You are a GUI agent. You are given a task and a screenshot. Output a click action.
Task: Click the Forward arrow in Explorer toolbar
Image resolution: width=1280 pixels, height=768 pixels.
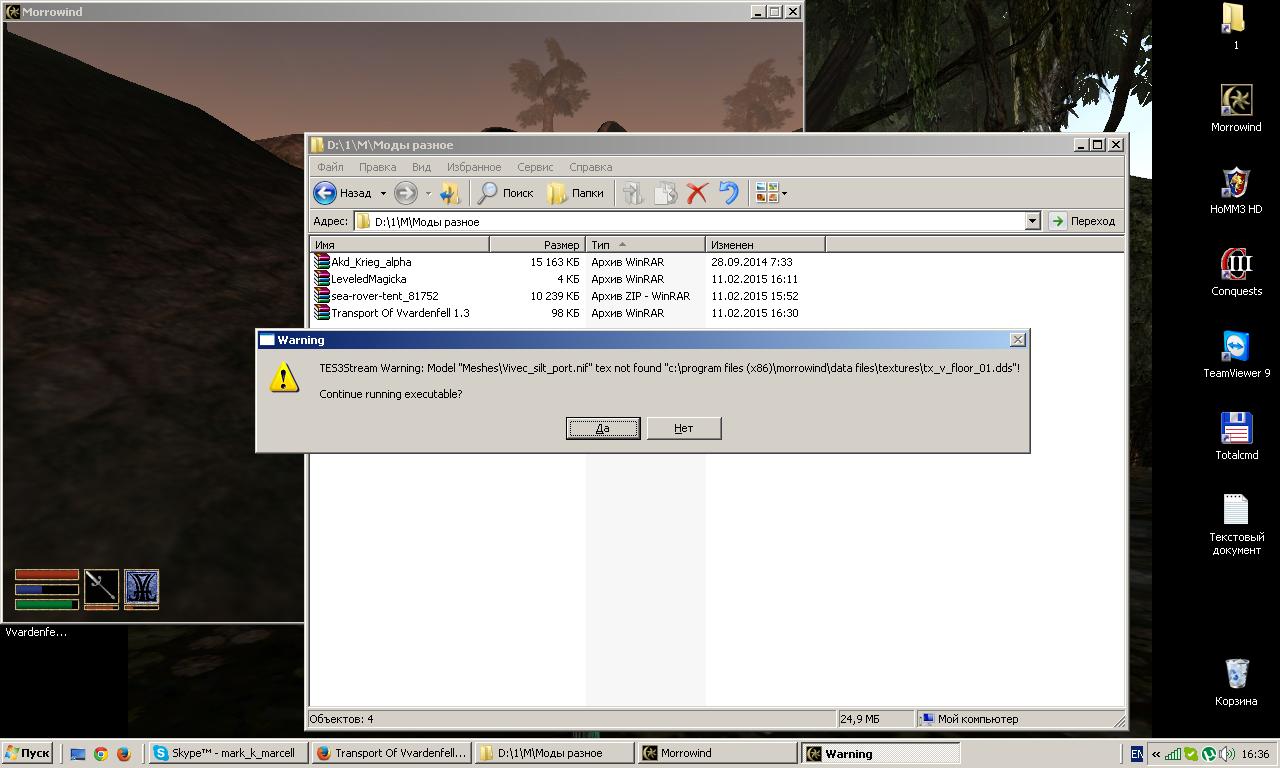point(405,193)
